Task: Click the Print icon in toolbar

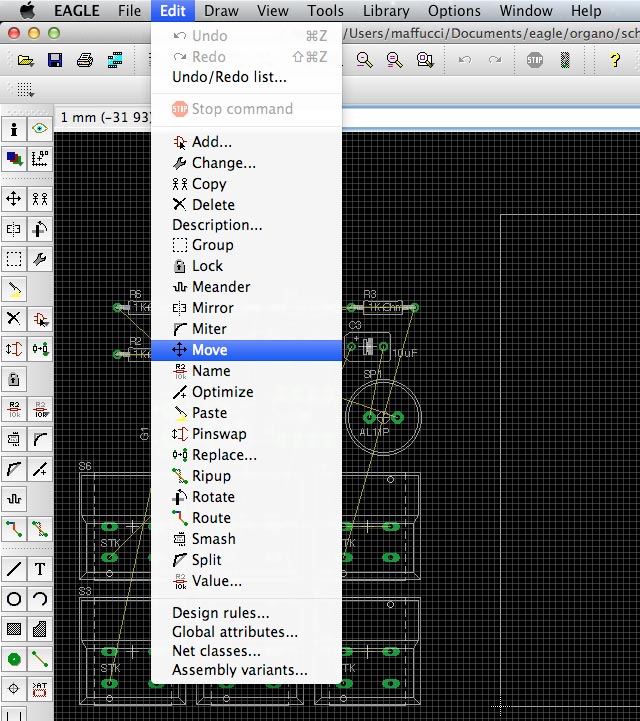Action: tap(85, 60)
